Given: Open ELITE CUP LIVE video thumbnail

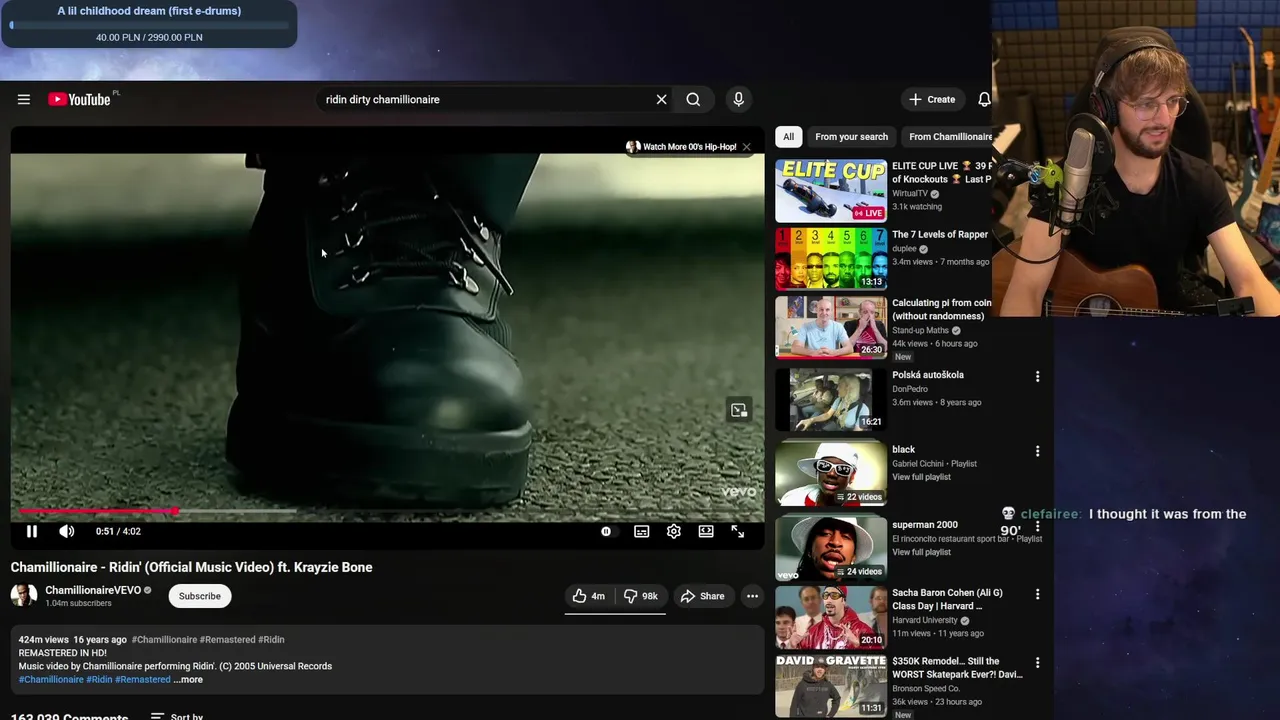Looking at the screenshot, I should pos(831,190).
